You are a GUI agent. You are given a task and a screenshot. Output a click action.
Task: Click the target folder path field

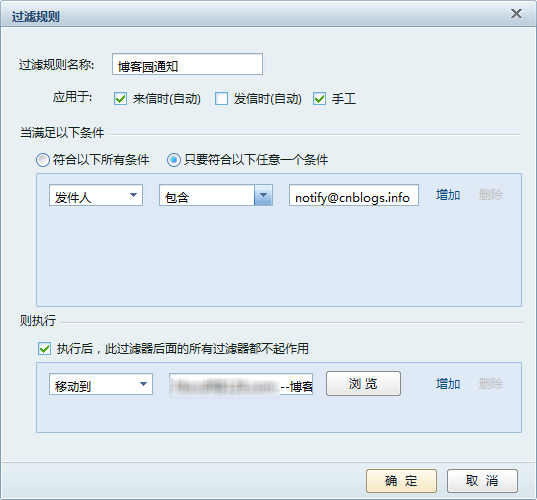click(241, 384)
